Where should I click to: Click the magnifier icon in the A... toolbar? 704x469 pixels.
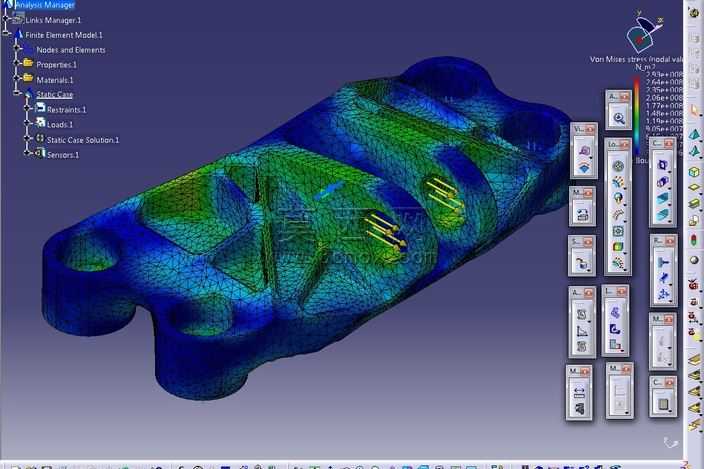[619, 118]
